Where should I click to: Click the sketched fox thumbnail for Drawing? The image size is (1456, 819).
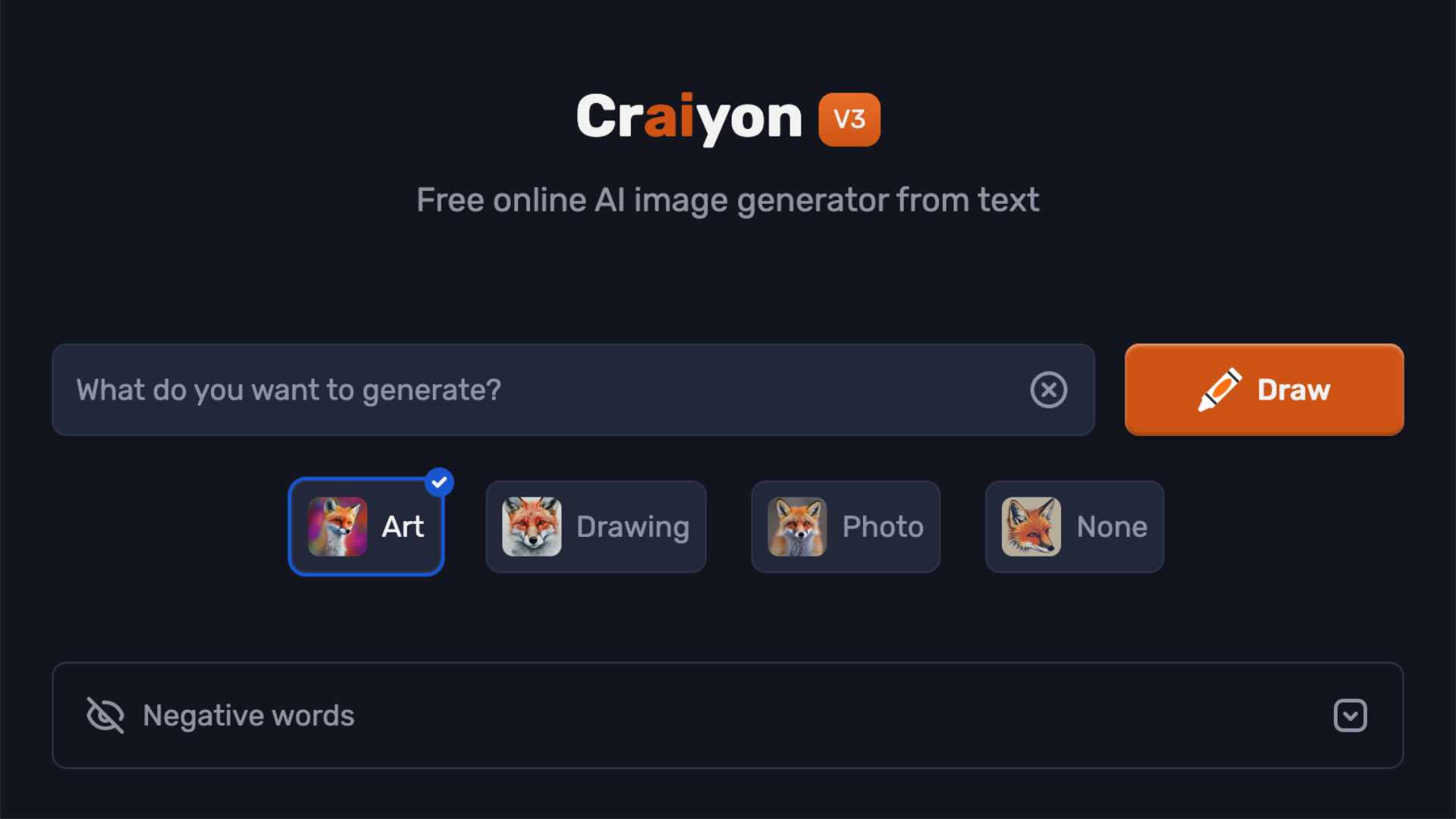(x=532, y=526)
